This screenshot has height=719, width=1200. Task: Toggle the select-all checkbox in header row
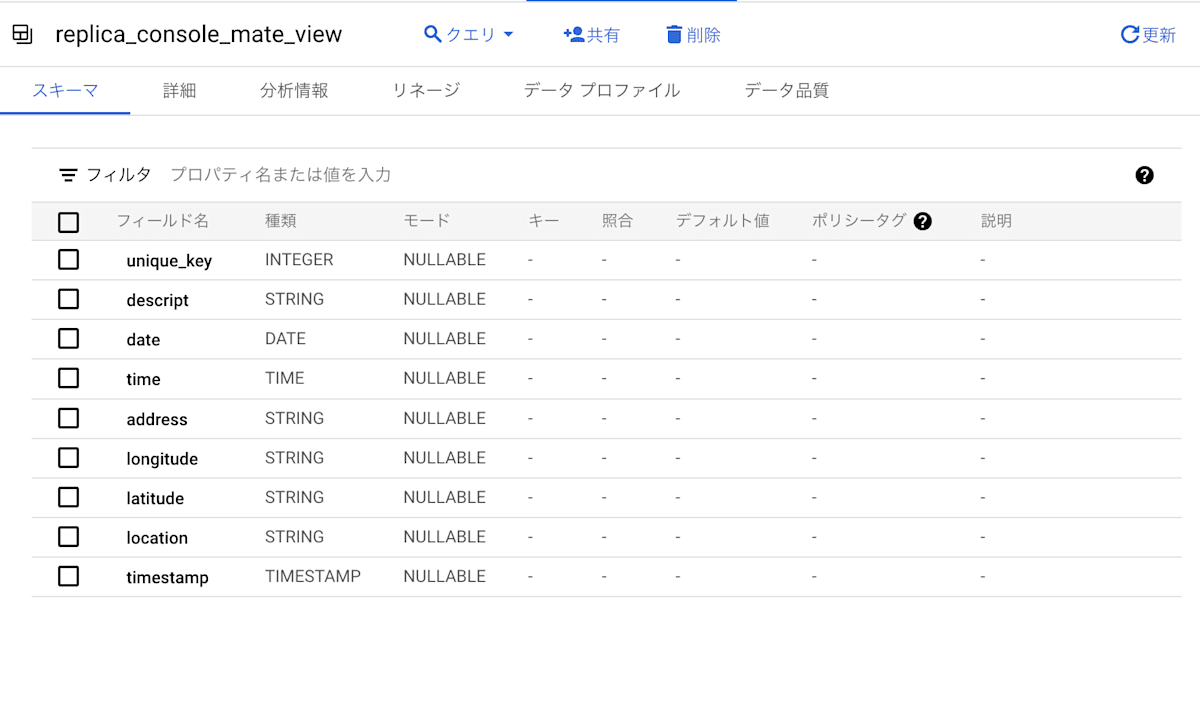pos(68,222)
